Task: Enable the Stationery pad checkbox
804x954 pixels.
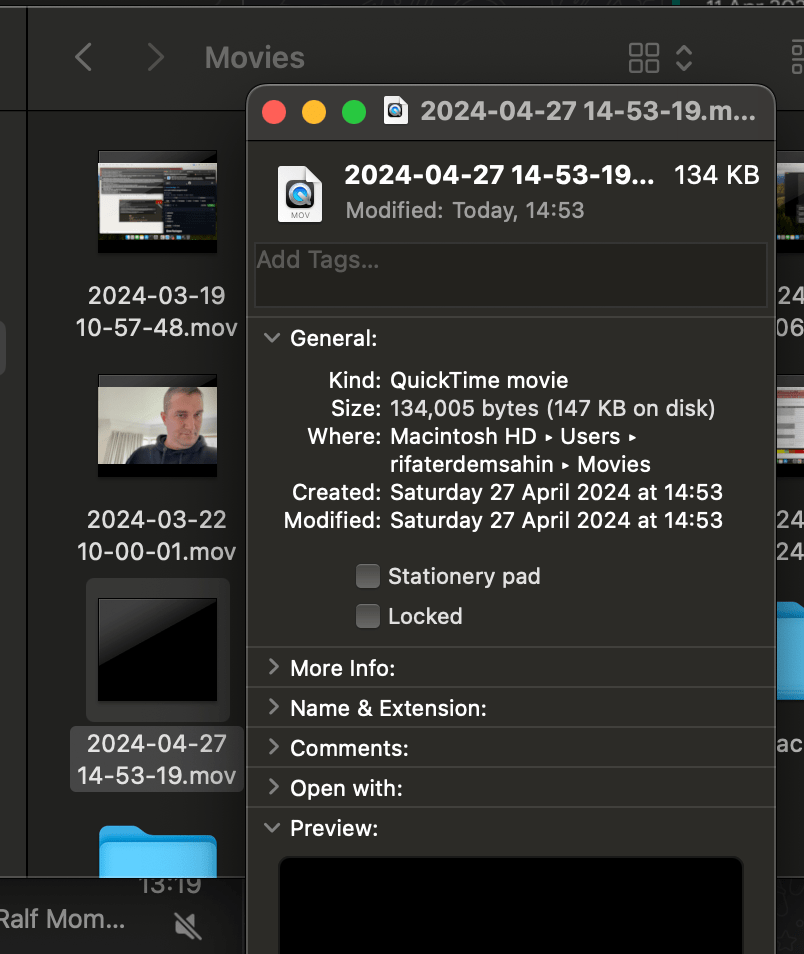Action: click(x=368, y=576)
